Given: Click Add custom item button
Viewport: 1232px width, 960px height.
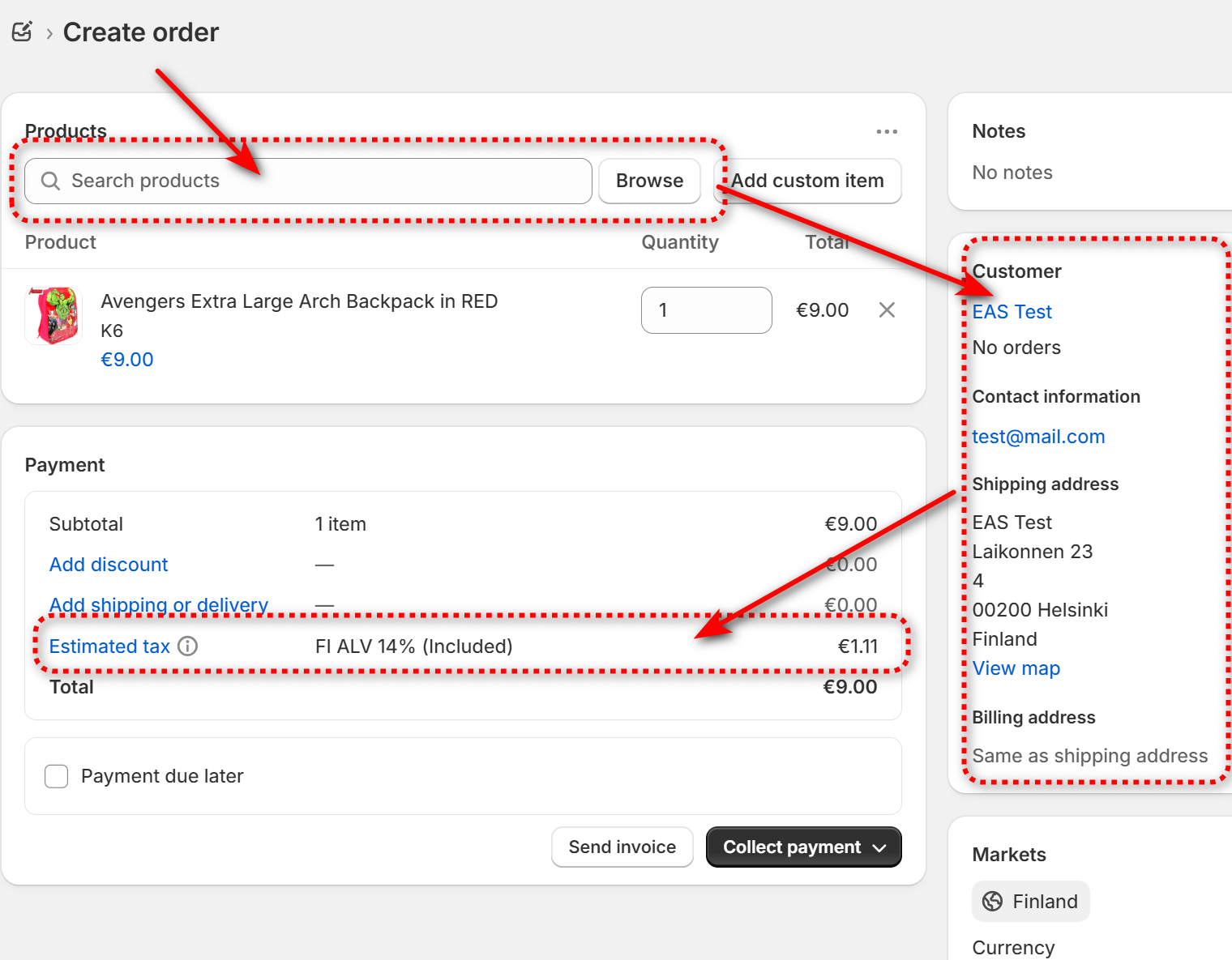Looking at the screenshot, I should (807, 181).
